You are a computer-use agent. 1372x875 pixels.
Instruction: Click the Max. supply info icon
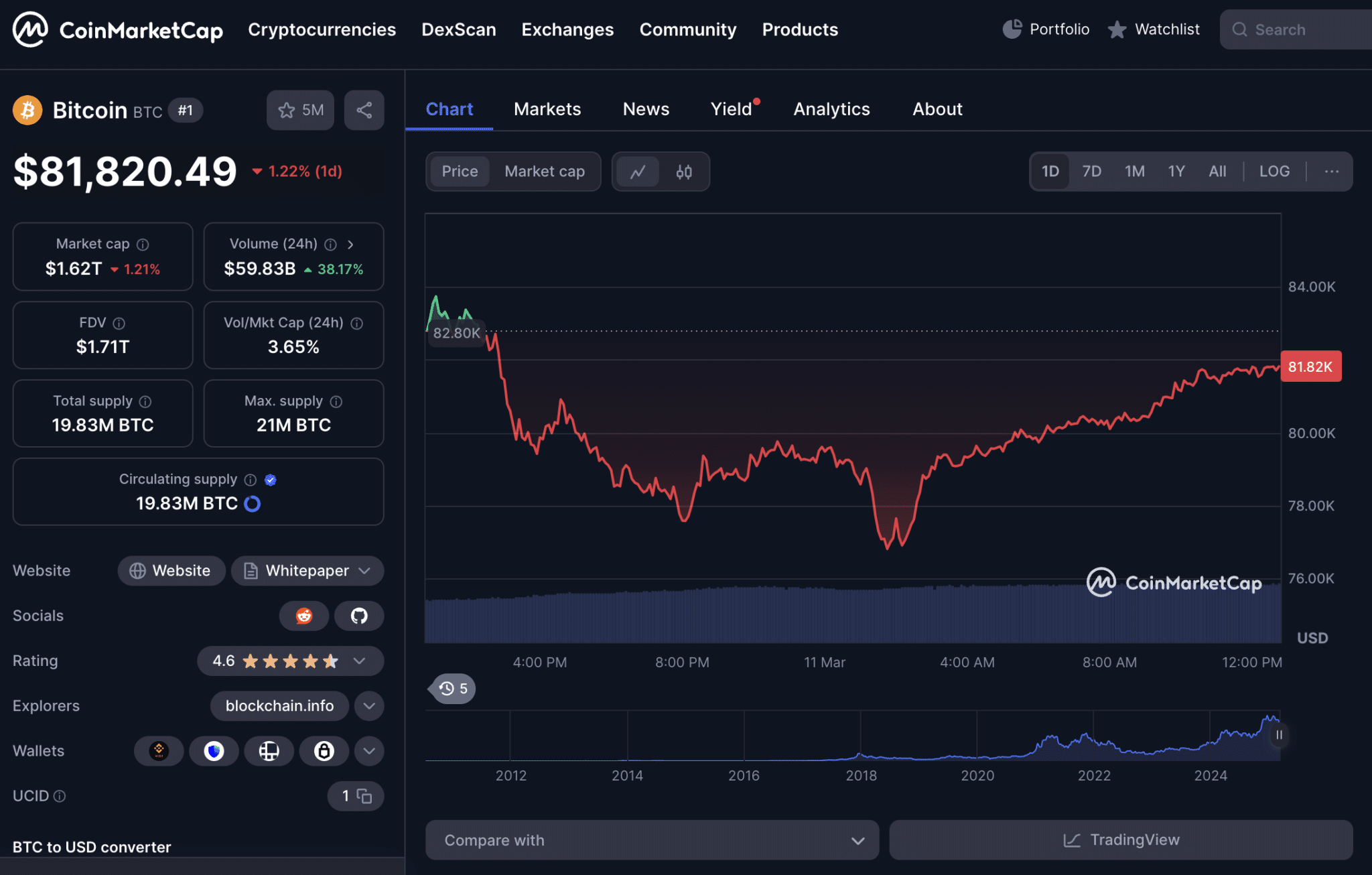tap(336, 402)
